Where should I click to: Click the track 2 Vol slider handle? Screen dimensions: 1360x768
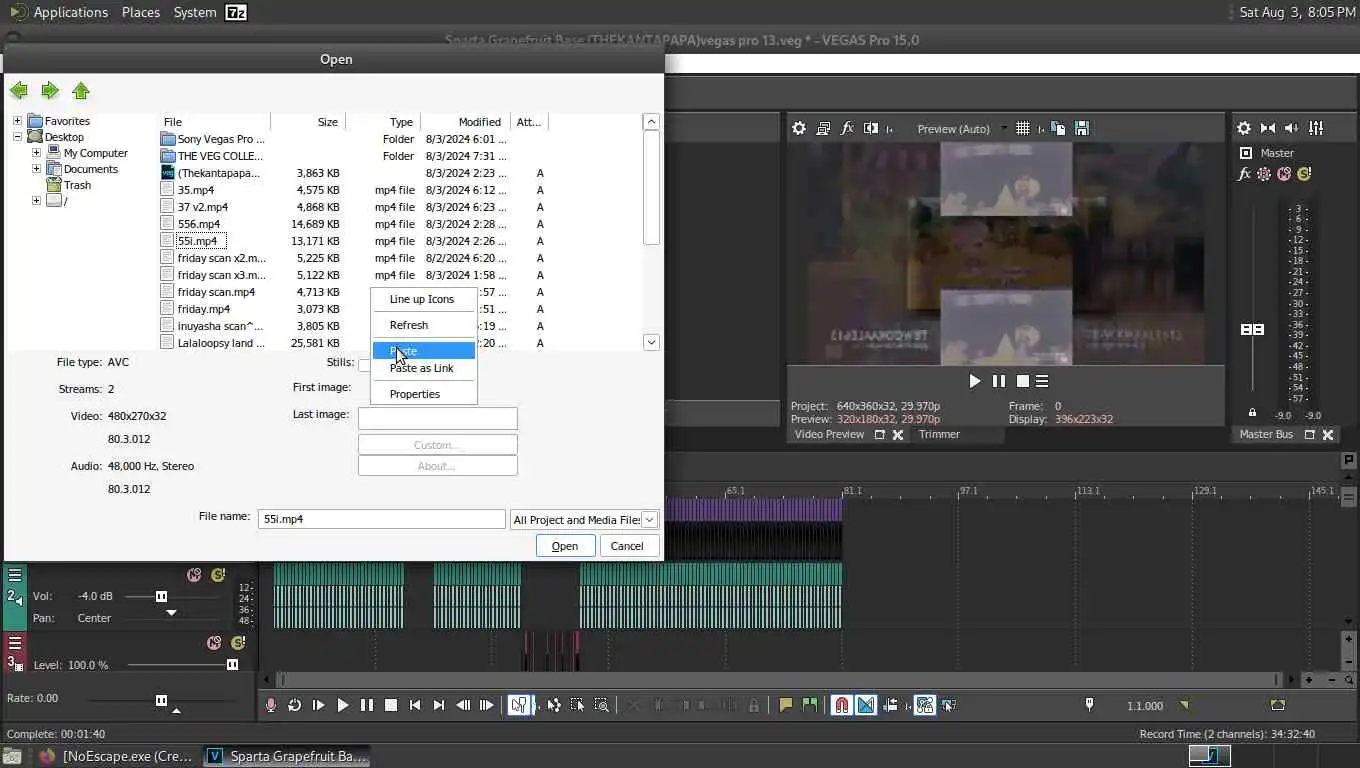[161, 596]
